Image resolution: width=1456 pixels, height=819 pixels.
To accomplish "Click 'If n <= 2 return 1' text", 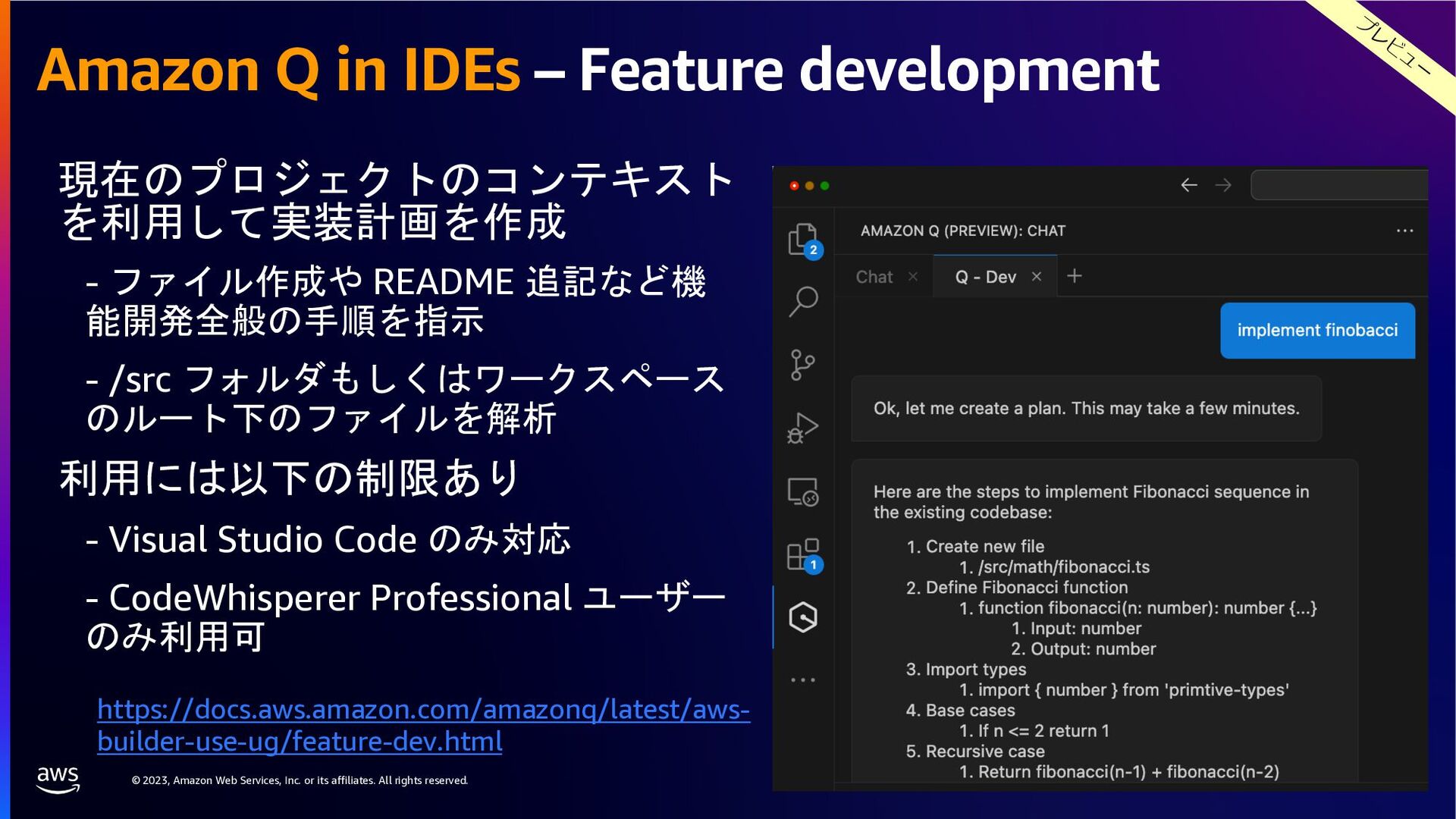I will tap(1043, 731).
